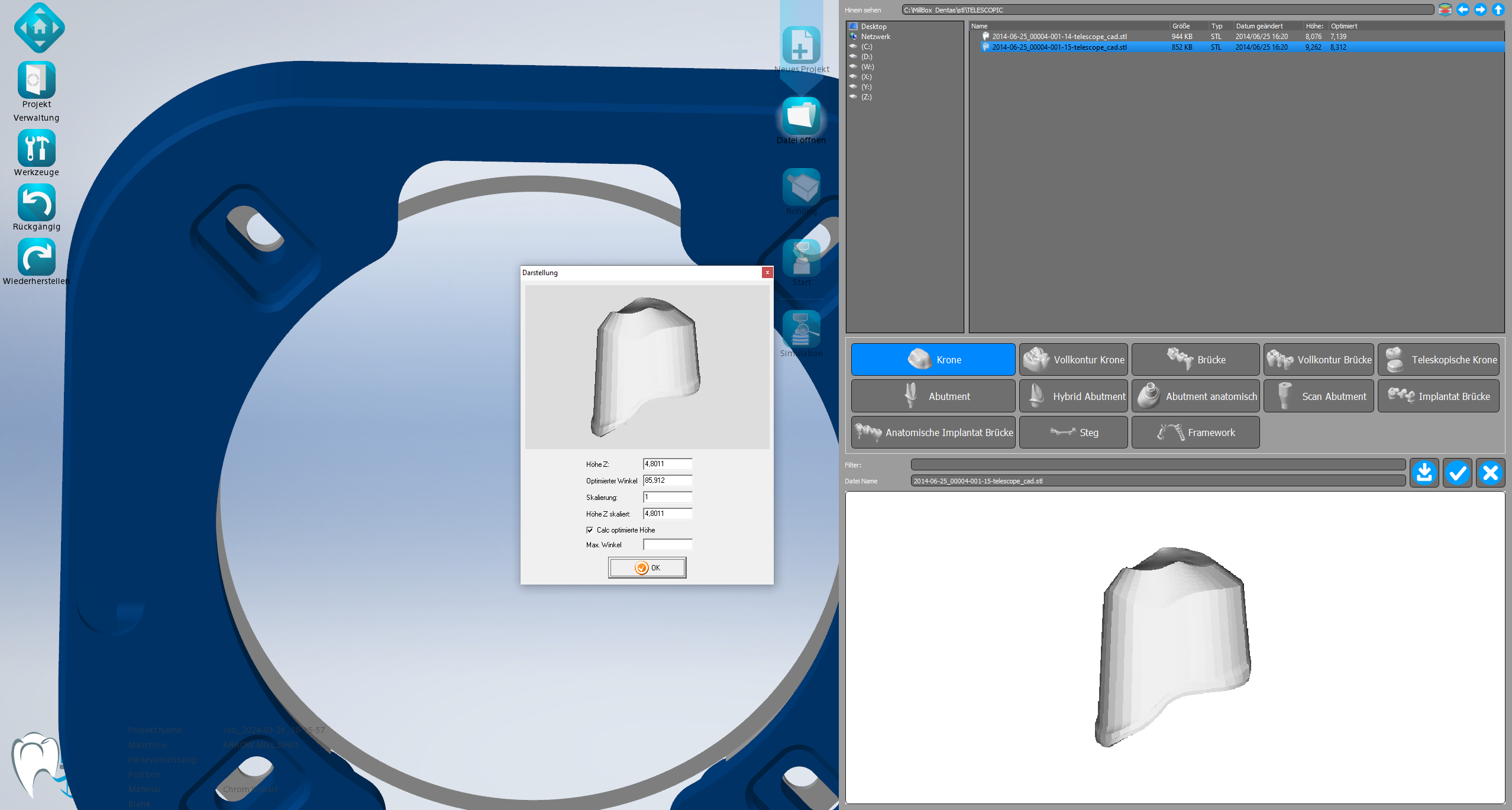Click the Wiederherstellen redo icon

point(37,257)
